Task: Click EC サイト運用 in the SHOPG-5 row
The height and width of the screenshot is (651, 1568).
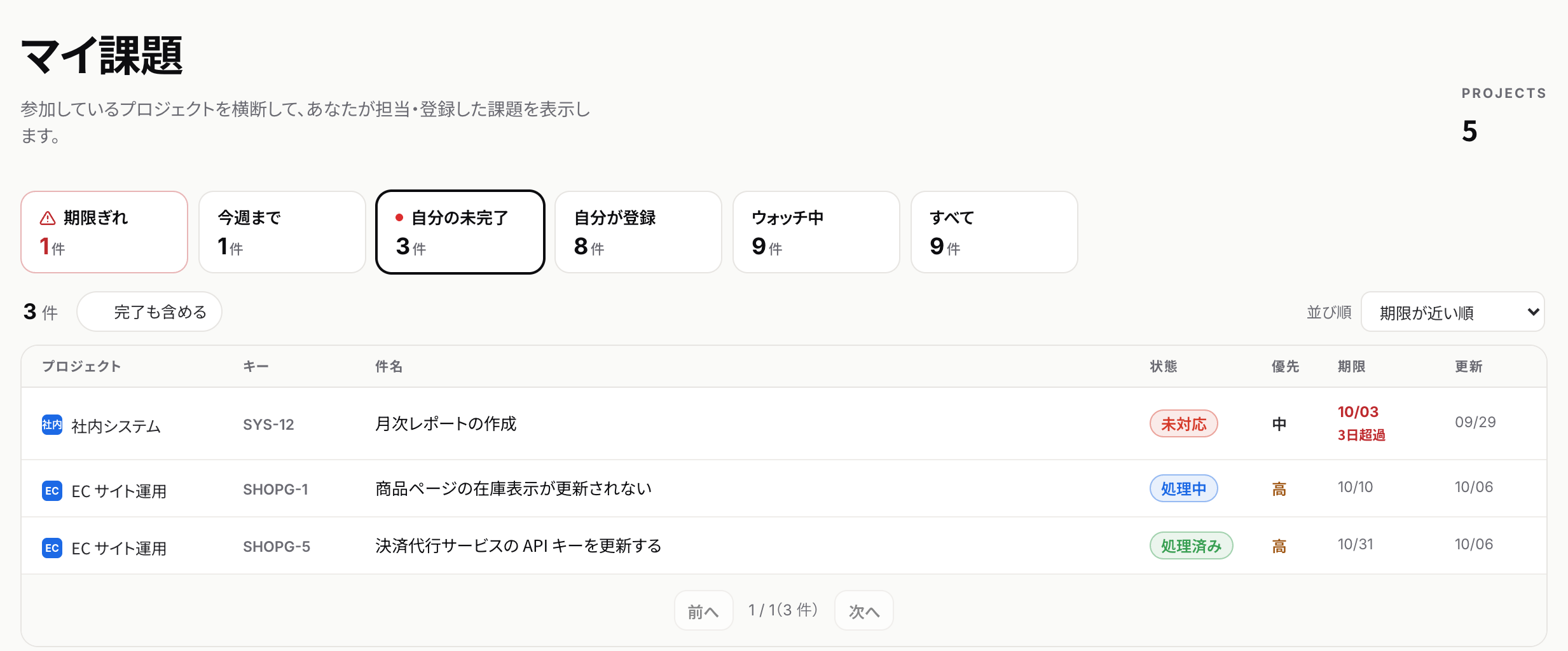Action: pos(119,548)
